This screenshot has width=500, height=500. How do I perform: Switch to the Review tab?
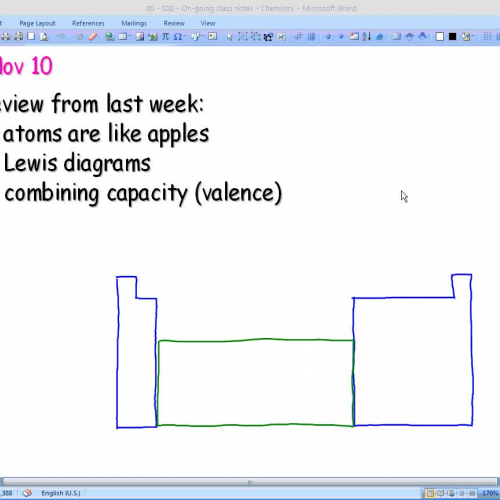174,23
